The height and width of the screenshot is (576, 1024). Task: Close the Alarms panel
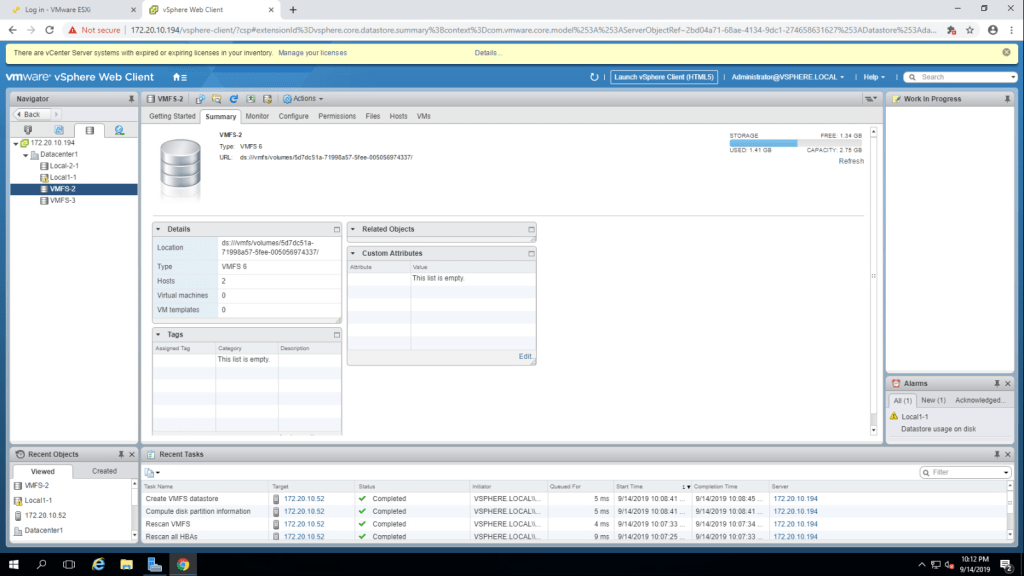[x=1009, y=383]
